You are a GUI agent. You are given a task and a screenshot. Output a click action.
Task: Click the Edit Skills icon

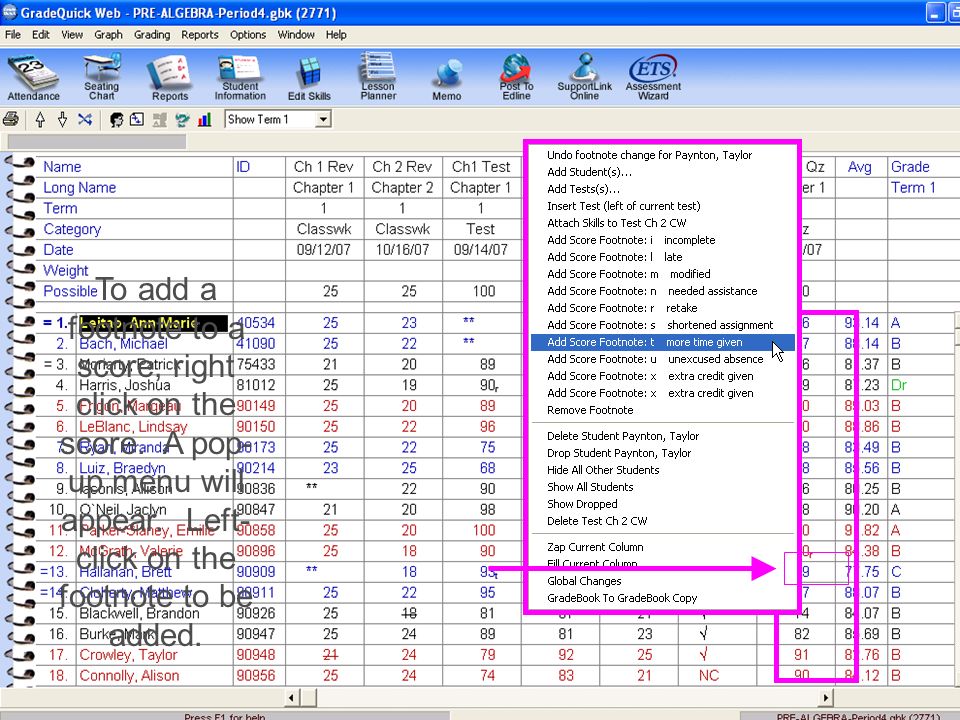click(x=309, y=78)
